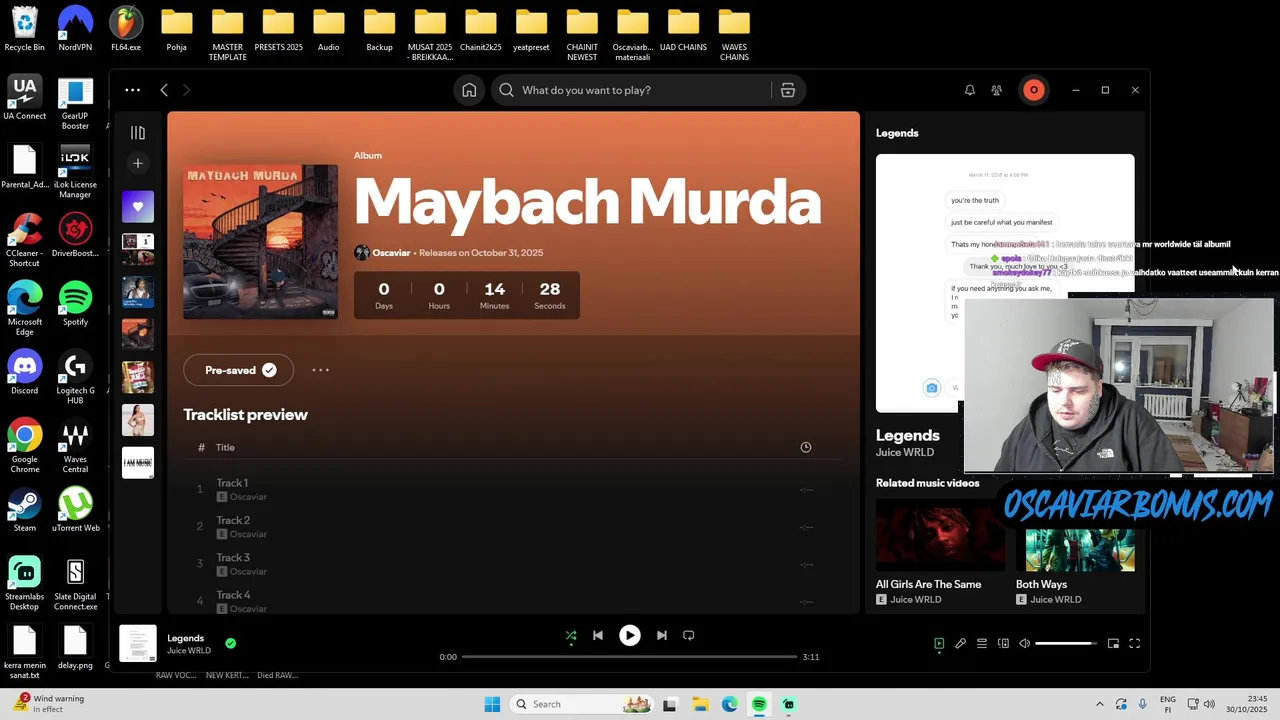Open Juice WRLD link in player bar
The width and height of the screenshot is (1280, 720).
coord(189,651)
